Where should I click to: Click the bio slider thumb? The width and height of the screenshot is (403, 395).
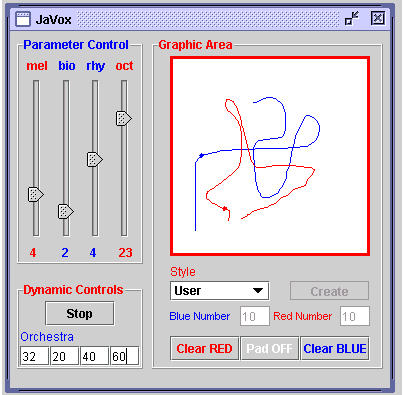pos(66,211)
